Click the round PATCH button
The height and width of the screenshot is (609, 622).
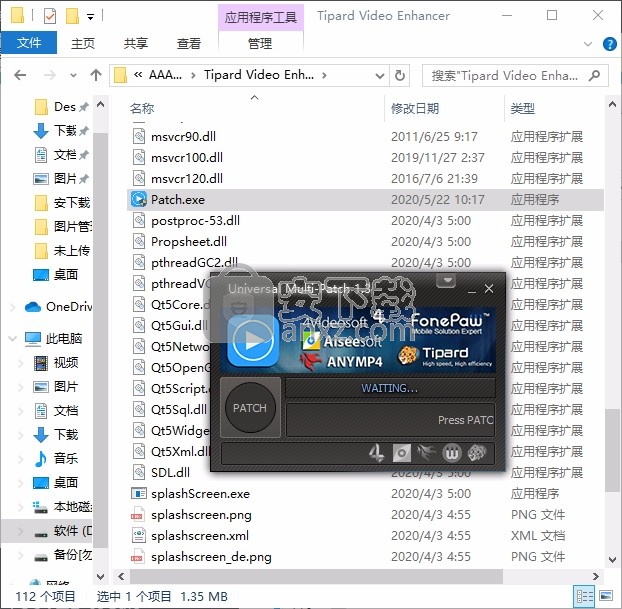[x=250, y=407]
